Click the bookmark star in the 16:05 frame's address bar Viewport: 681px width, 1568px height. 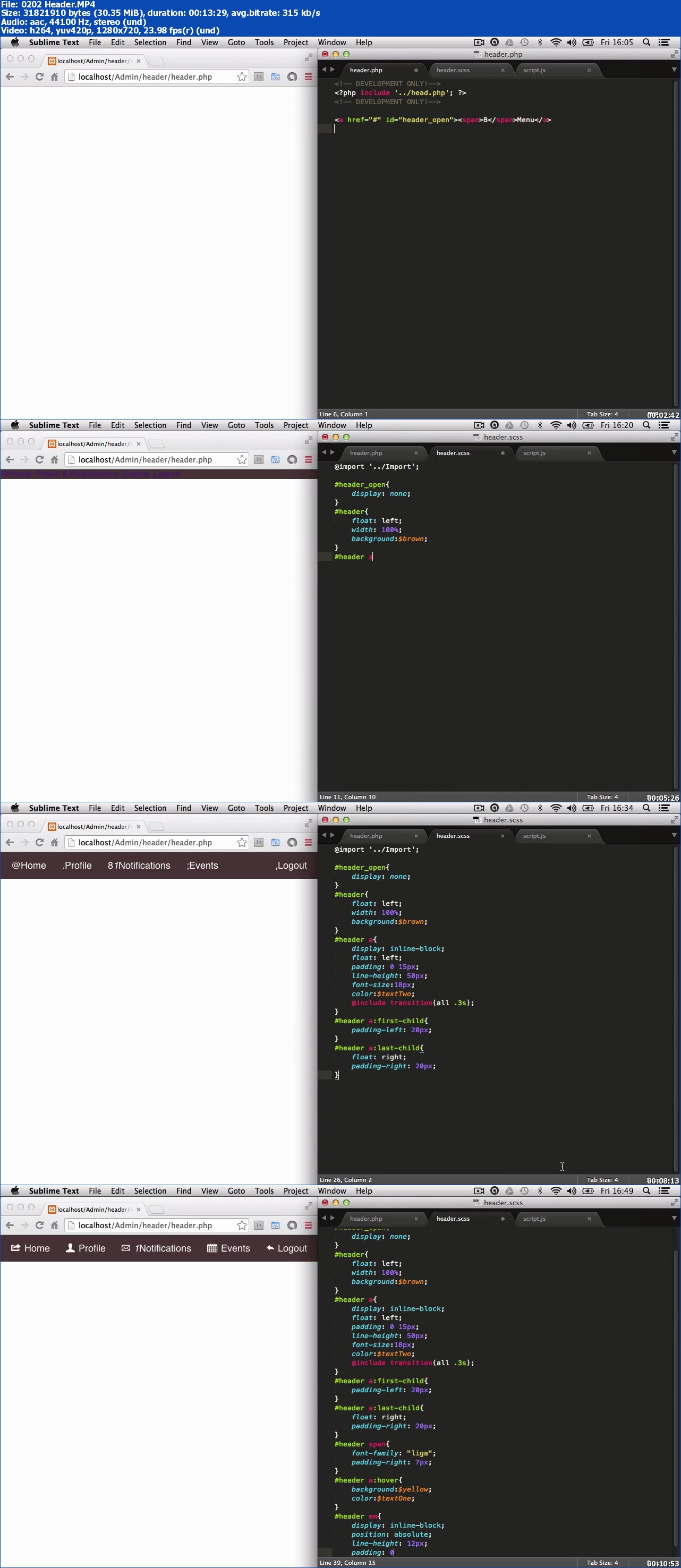(242, 76)
